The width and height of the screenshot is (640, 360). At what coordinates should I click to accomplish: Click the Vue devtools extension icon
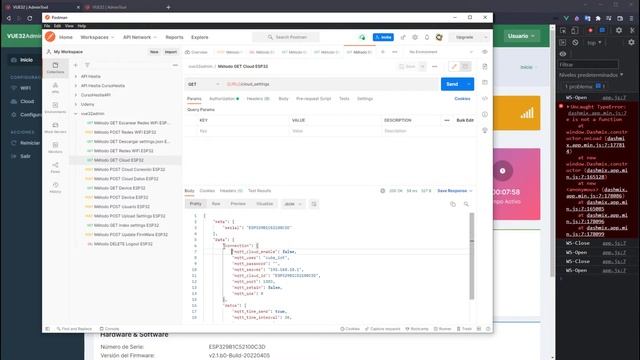tap(566, 18)
